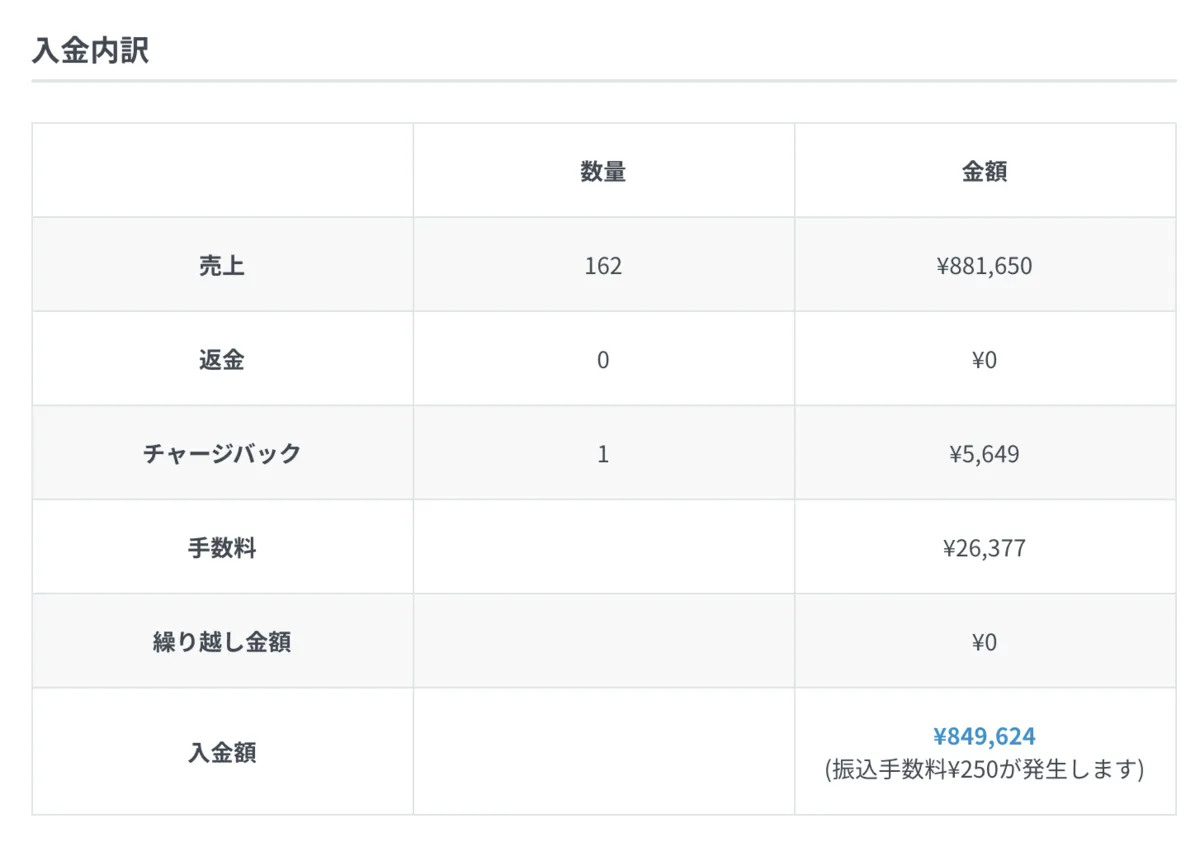Click the ¥0 refund amount cell

pos(985,360)
